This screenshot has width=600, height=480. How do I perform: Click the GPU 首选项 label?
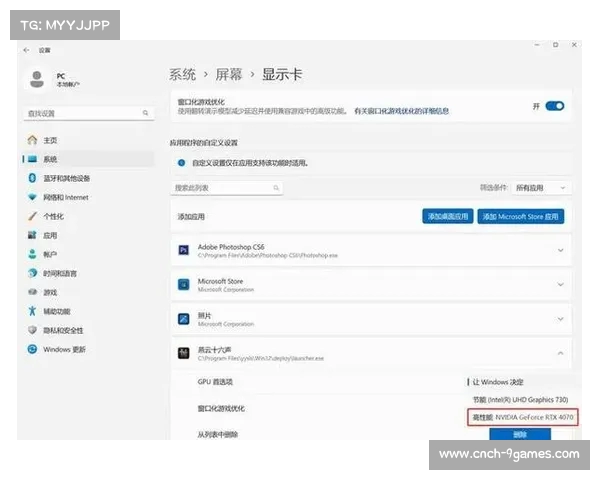(215, 382)
